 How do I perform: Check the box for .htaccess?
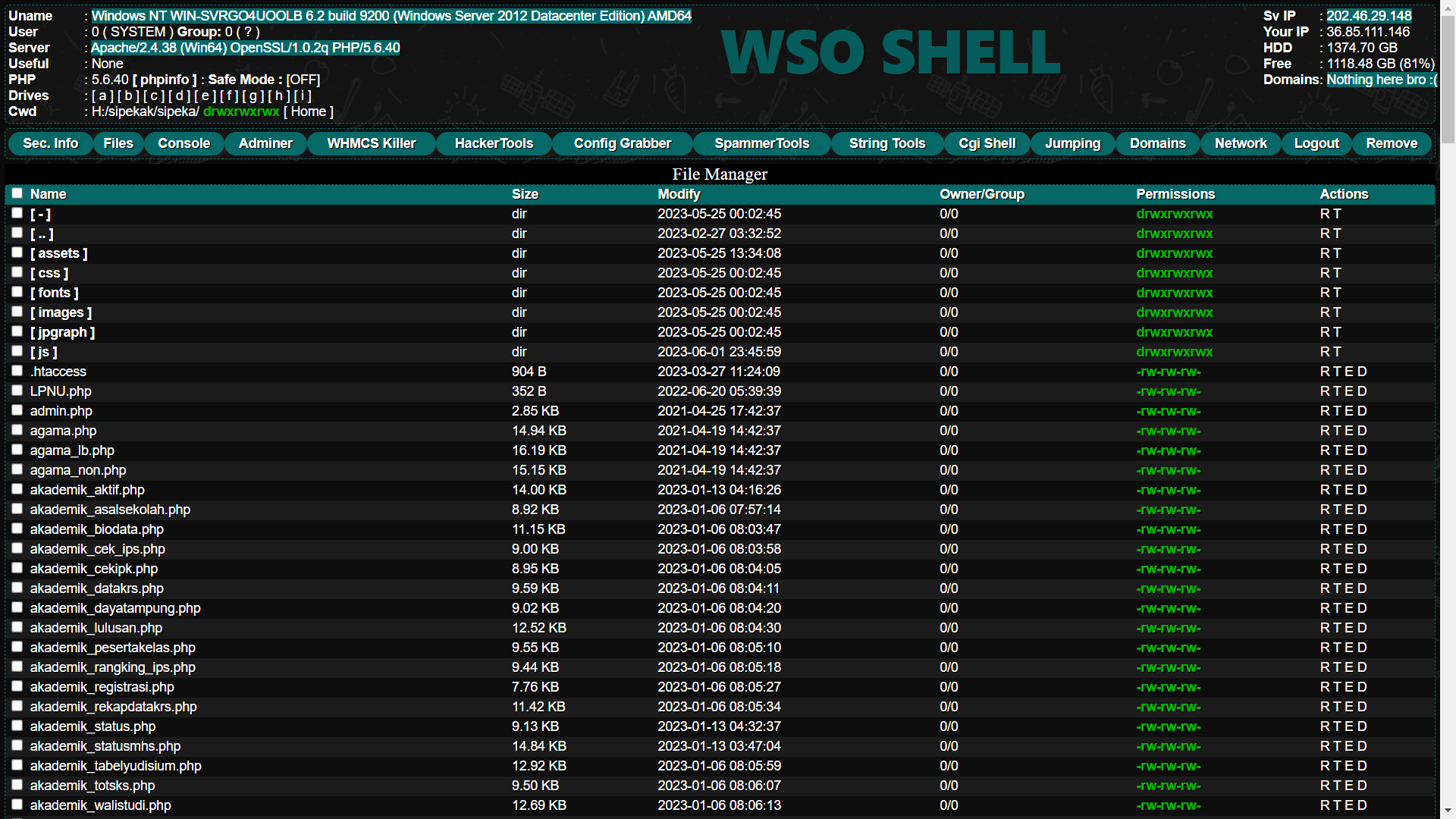pyautogui.click(x=17, y=371)
